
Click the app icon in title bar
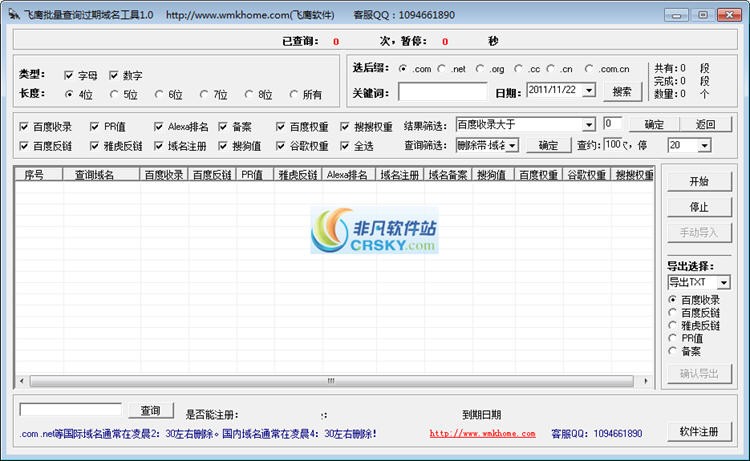tap(14, 14)
